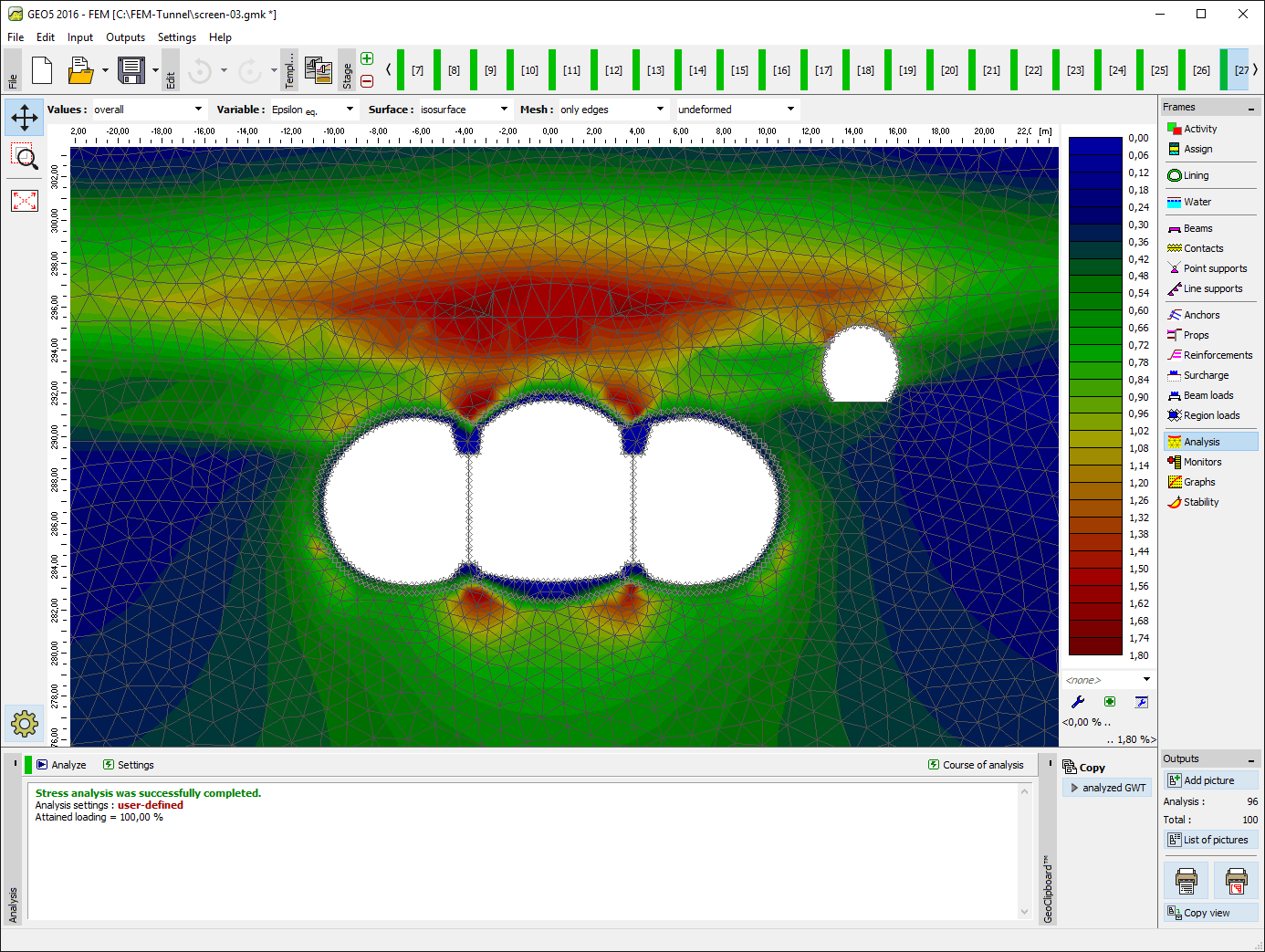The image size is (1265, 952).
Task: Open the Templates soil profile icon
Action: [x=318, y=70]
